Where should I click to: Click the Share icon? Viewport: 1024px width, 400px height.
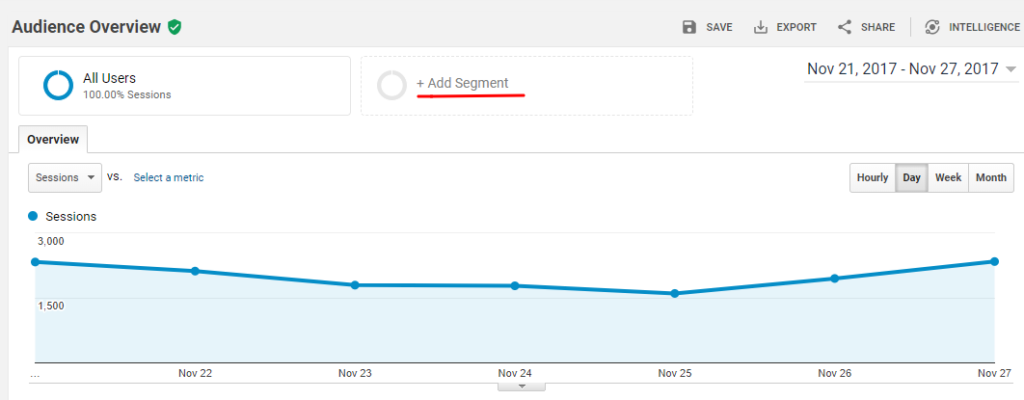point(844,27)
